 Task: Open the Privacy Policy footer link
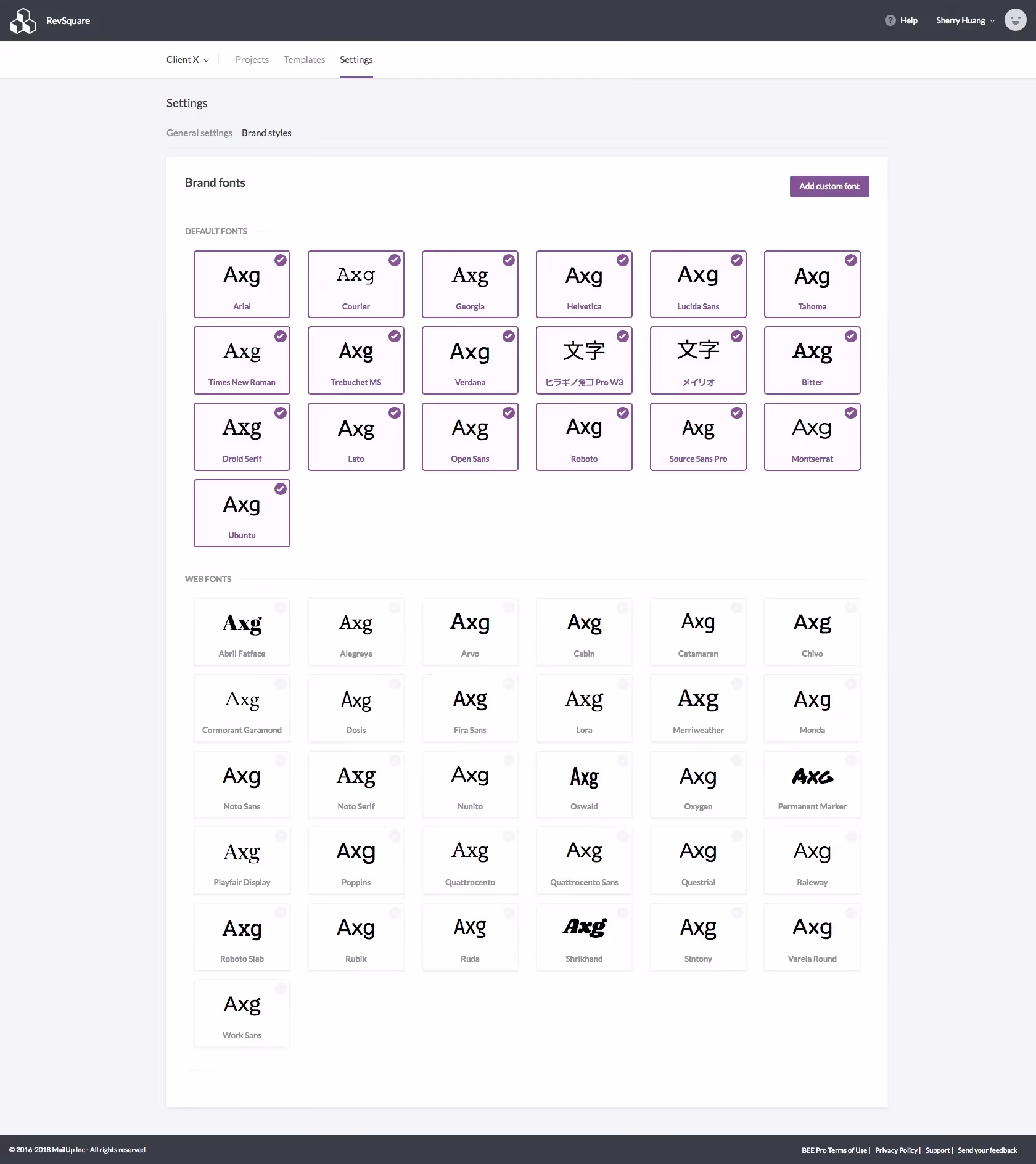896,1150
